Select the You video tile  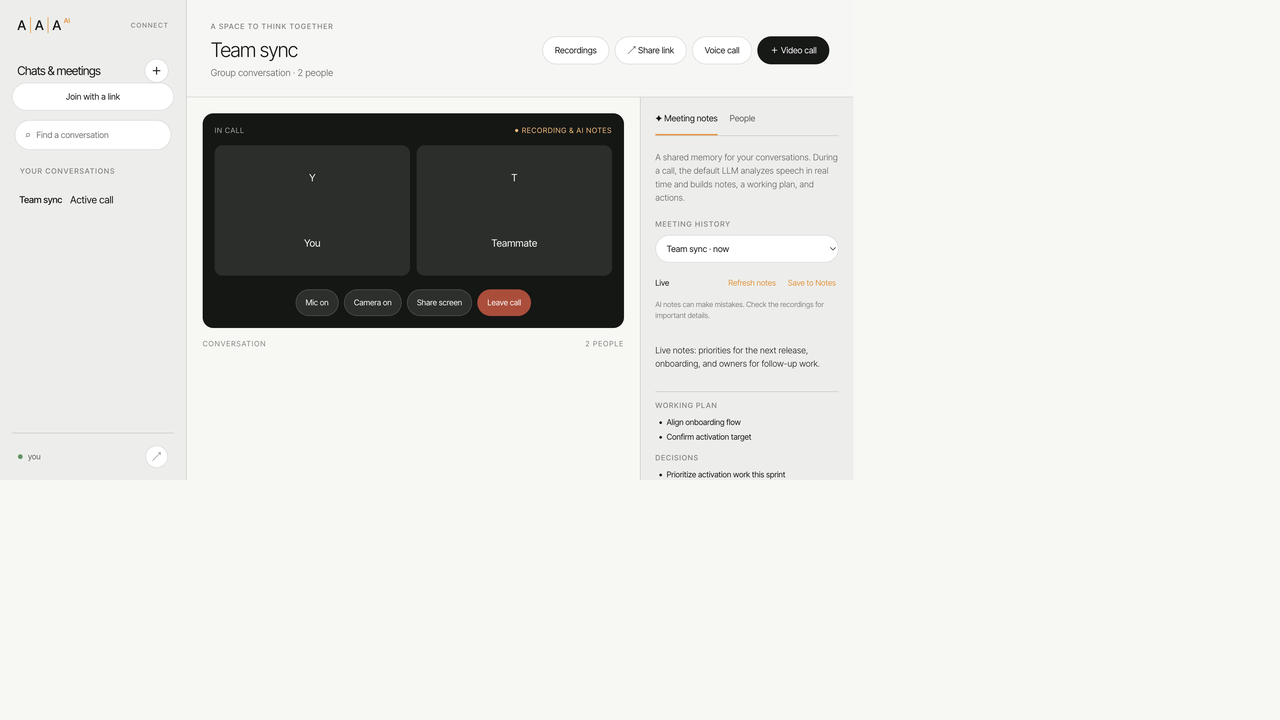pos(312,210)
